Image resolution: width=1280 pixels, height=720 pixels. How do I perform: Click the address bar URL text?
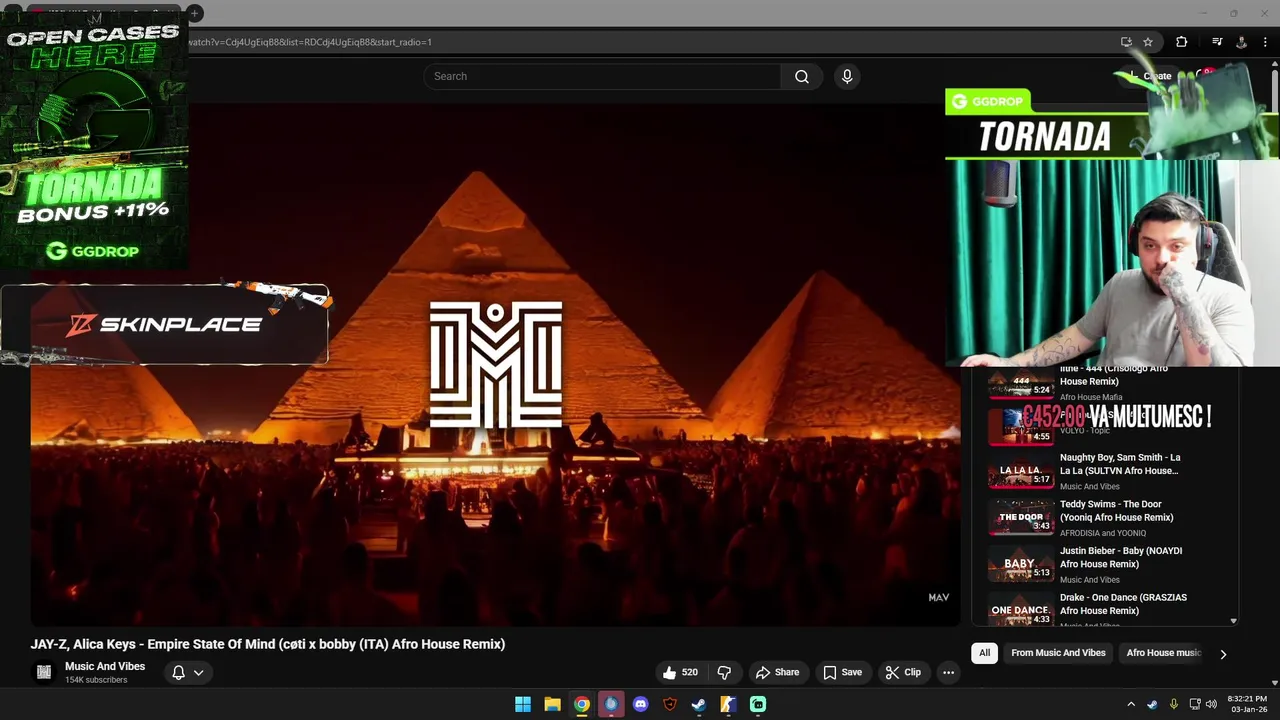(310, 42)
